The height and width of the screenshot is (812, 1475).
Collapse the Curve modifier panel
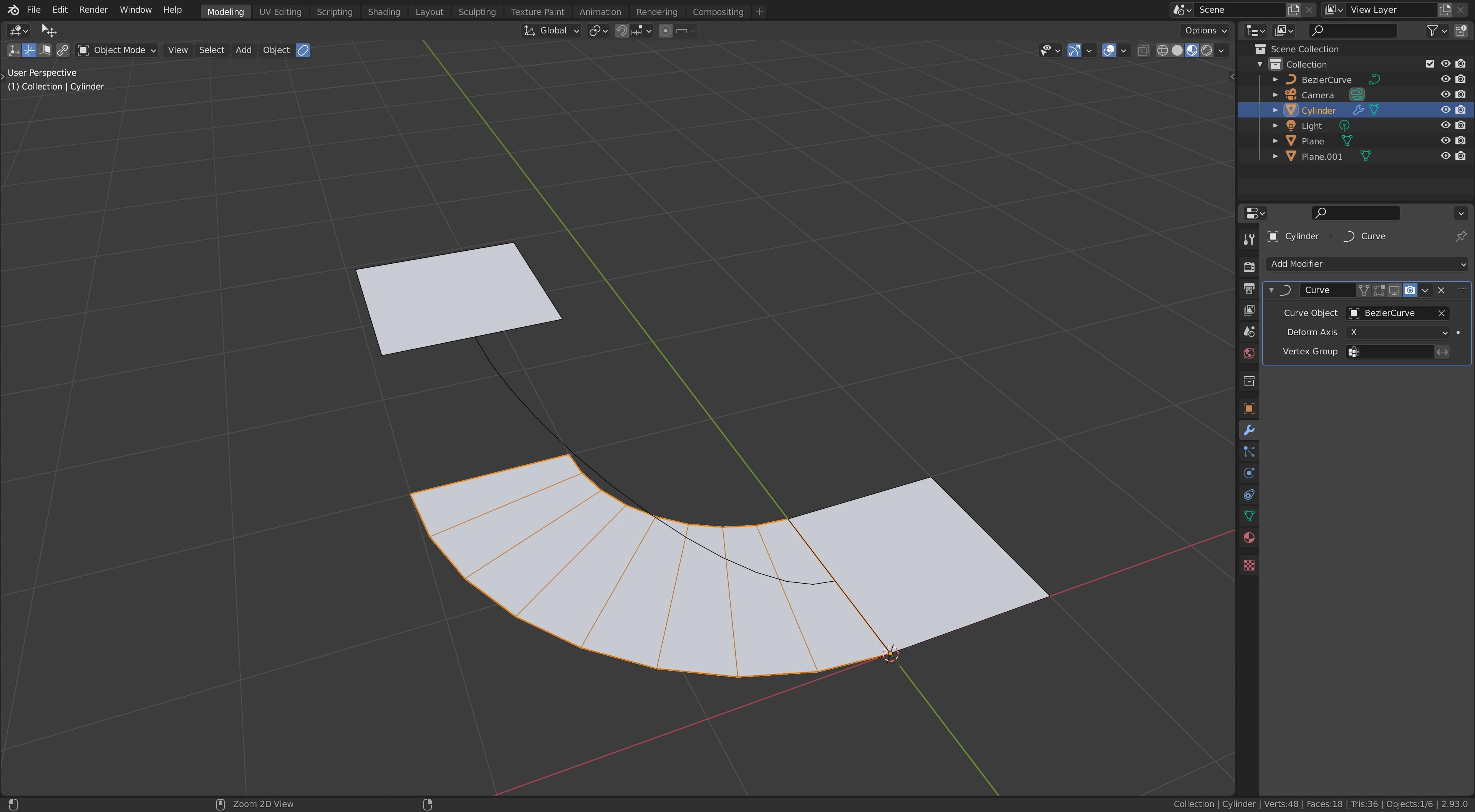click(x=1272, y=290)
